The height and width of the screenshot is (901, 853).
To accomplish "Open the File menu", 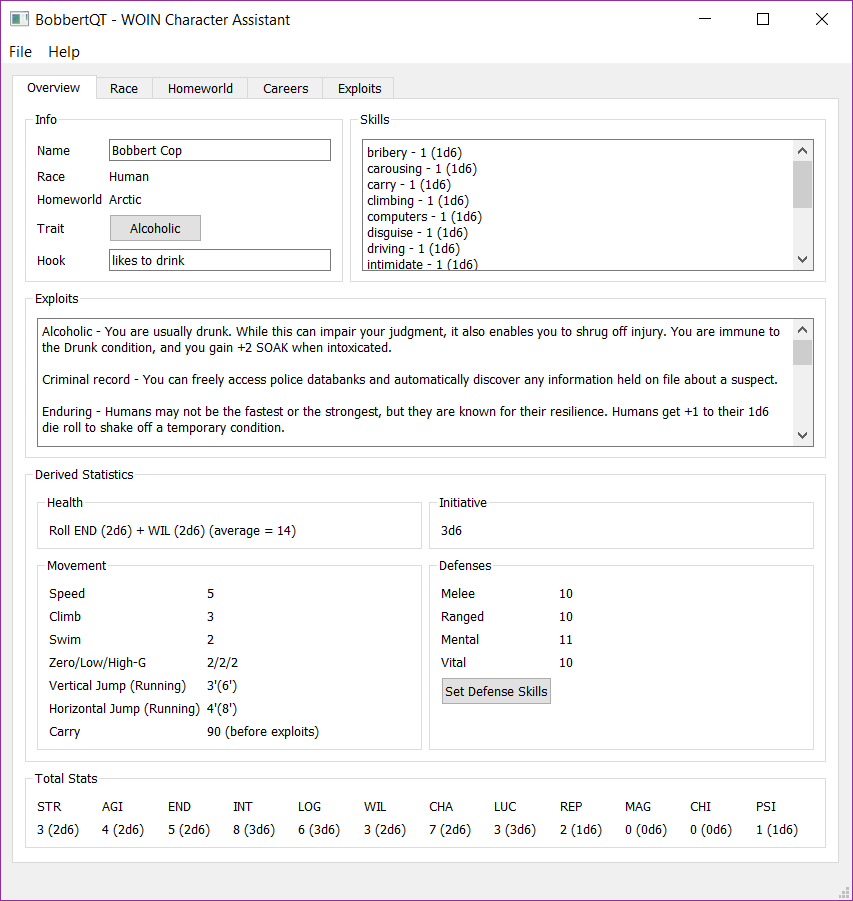I will tap(20, 52).
